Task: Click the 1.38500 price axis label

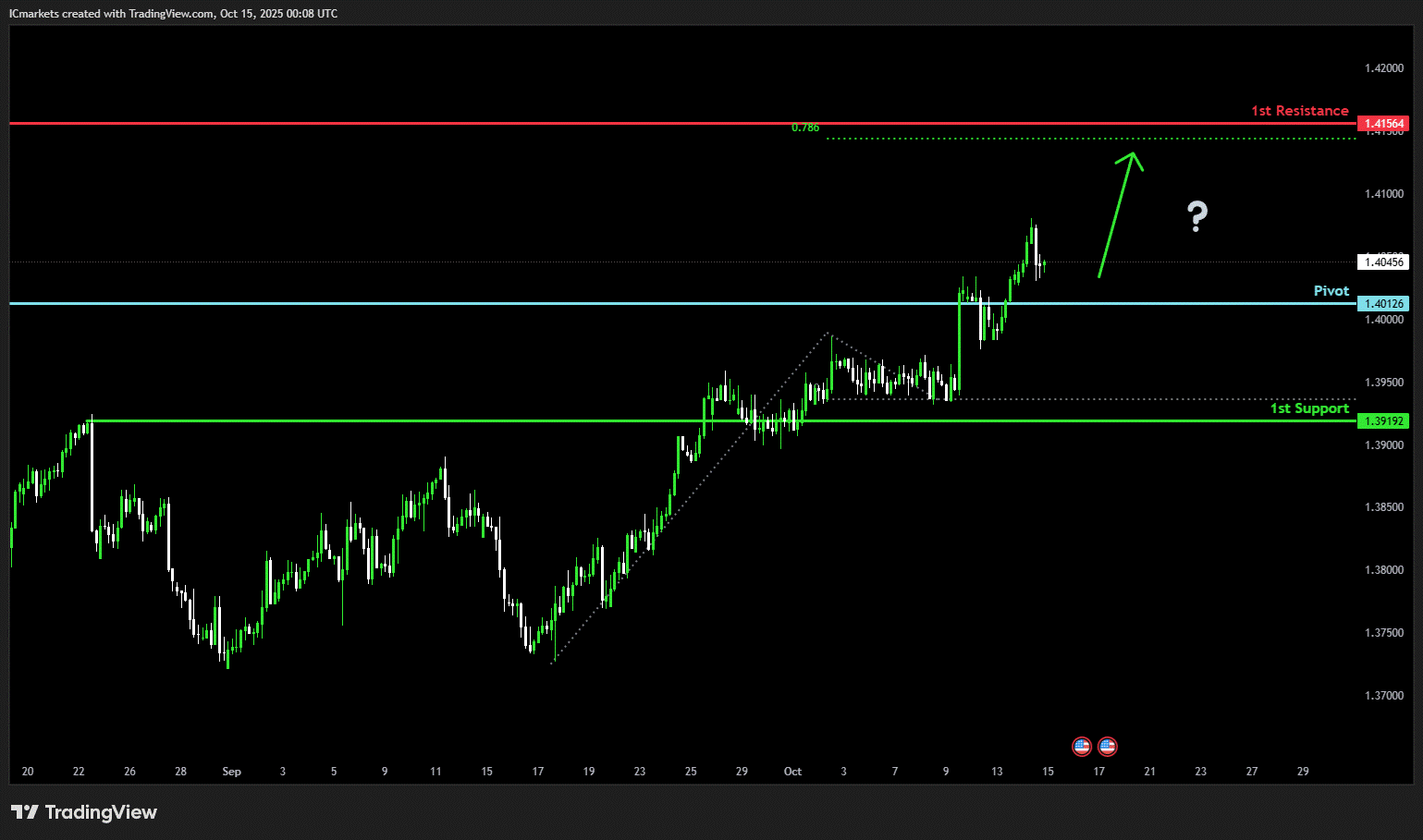Action: pyautogui.click(x=1383, y=507)
